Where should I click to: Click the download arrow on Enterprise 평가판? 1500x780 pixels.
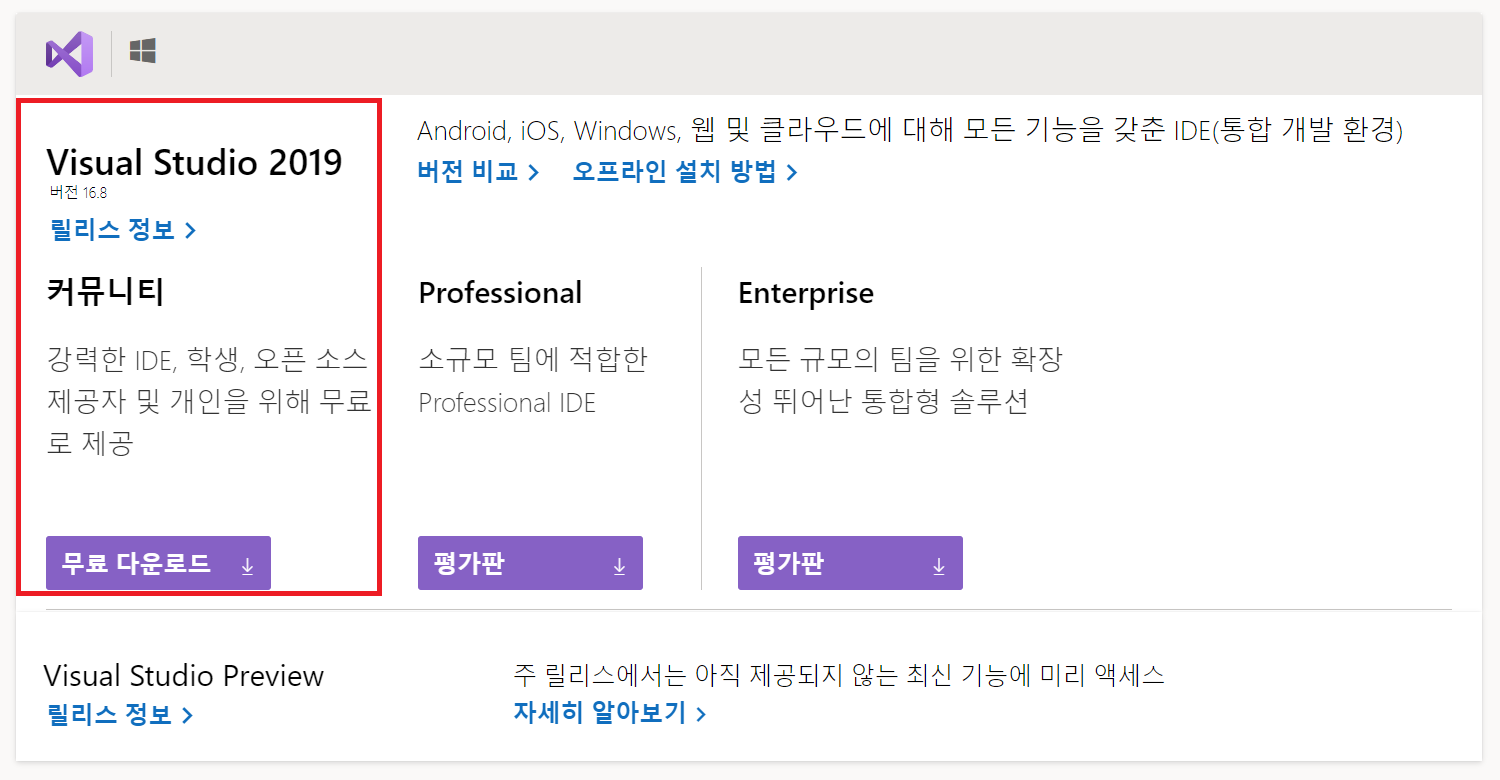pyautogui.click(x=939, y=565)
